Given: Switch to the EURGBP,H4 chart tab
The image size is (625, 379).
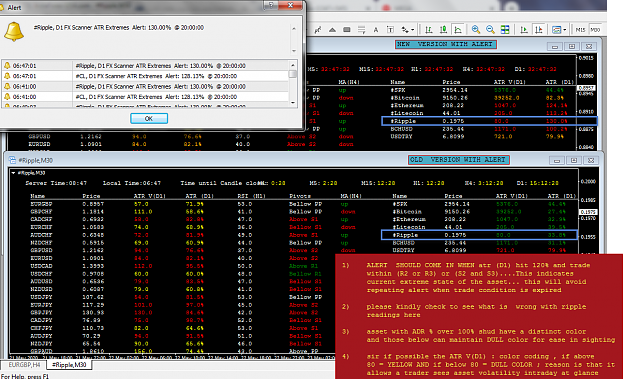Looking at the screenshot, I should click(x=24, y=365).
